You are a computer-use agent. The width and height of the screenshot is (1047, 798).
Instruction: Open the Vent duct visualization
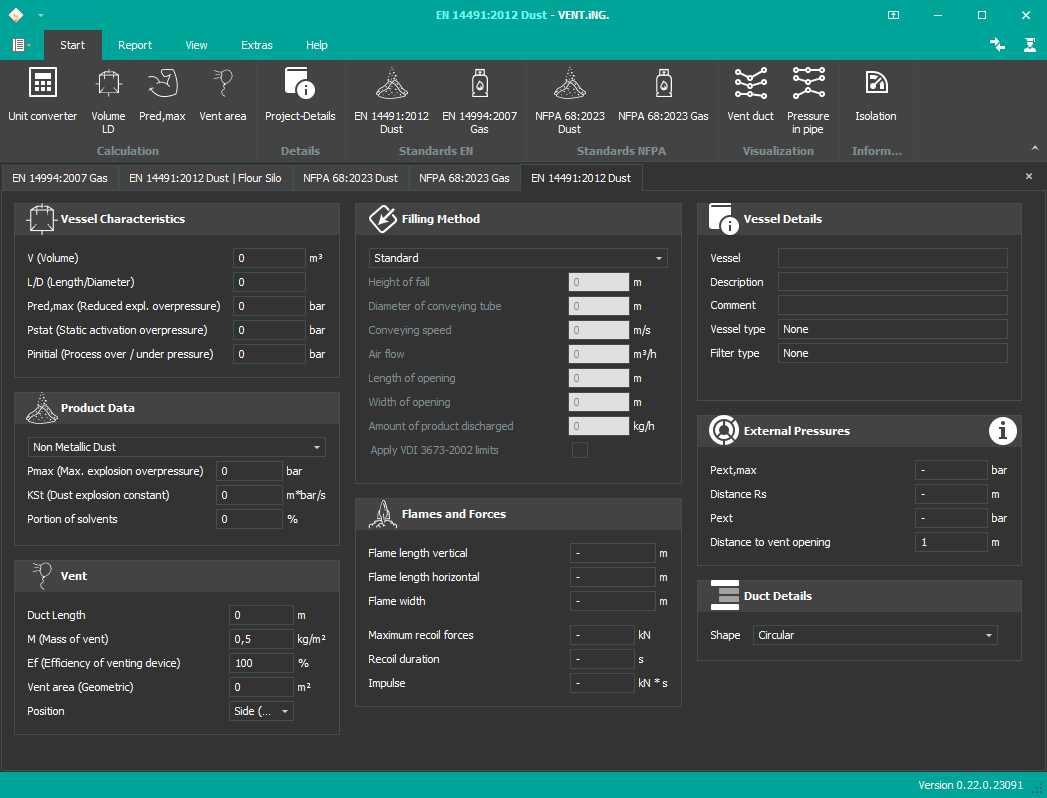point(750,95)
